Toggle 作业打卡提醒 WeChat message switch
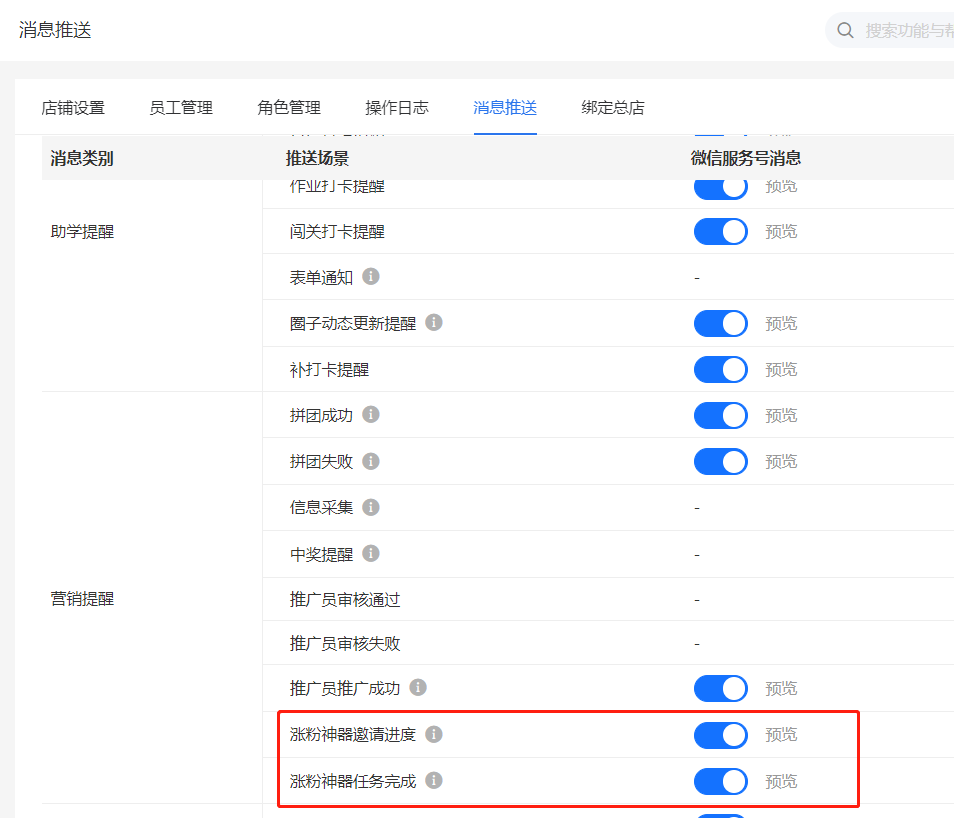 721,187
